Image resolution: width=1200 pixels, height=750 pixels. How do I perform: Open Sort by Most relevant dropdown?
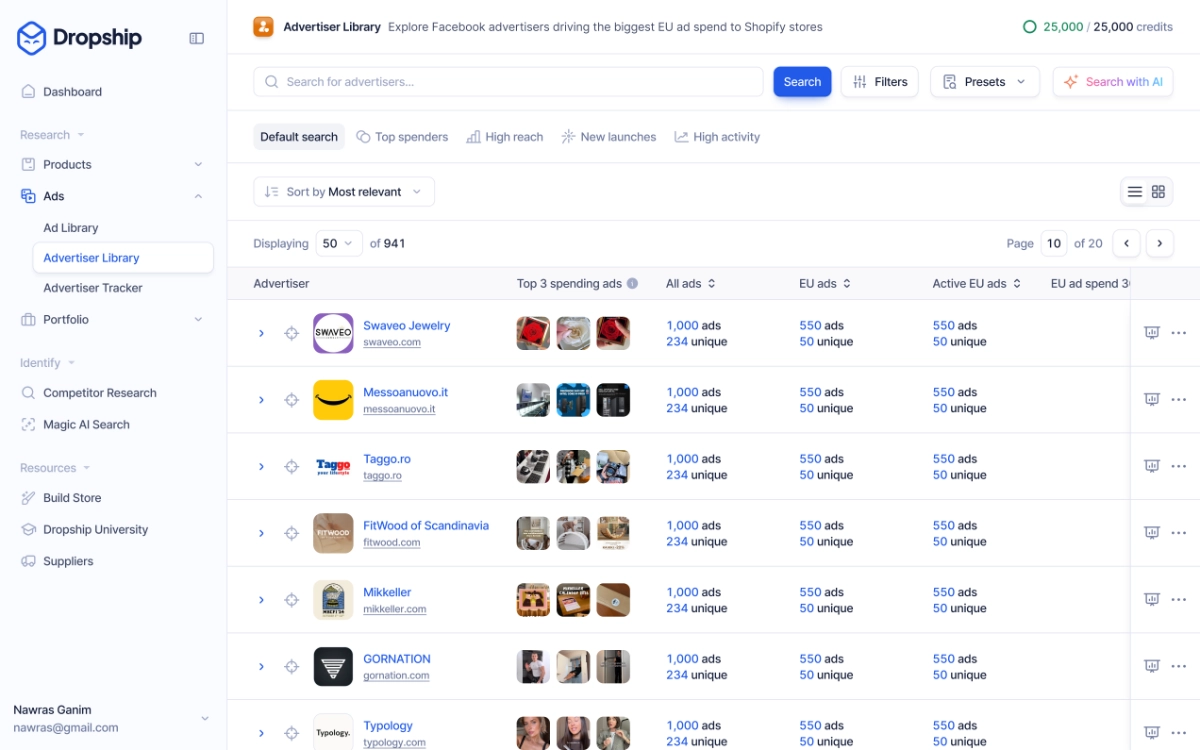click(344, 192)
